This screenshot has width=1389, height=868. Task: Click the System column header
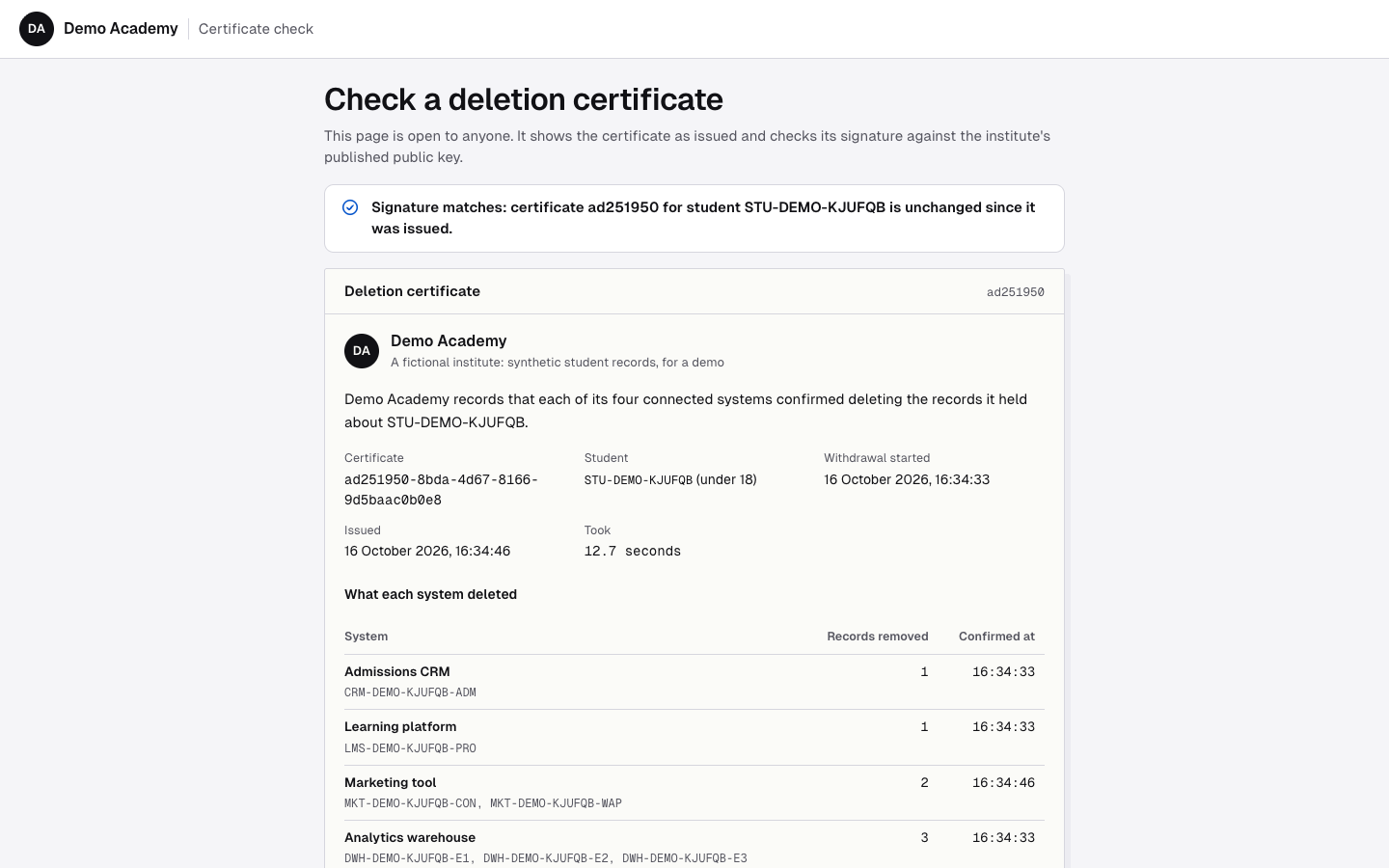[x=366, y=637]
